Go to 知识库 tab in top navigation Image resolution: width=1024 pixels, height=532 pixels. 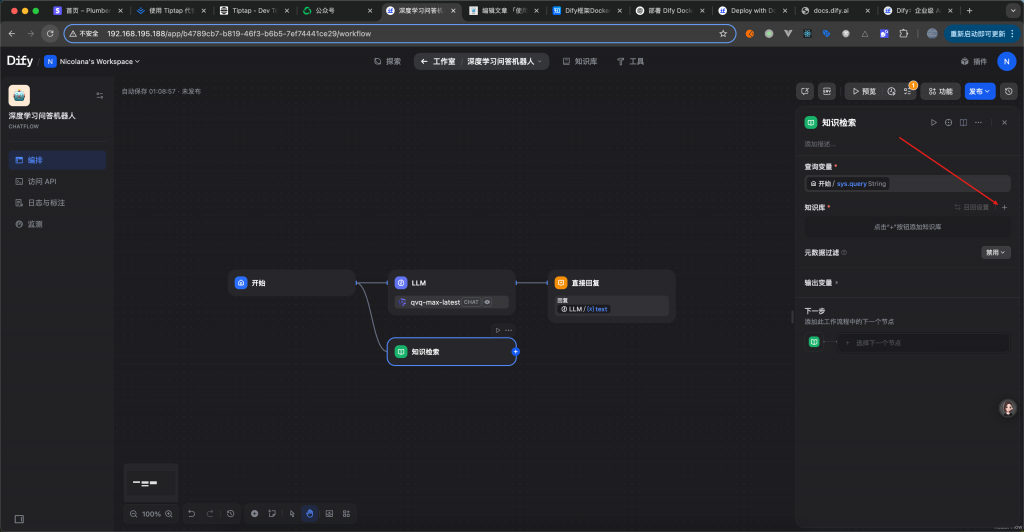[579, 61]
